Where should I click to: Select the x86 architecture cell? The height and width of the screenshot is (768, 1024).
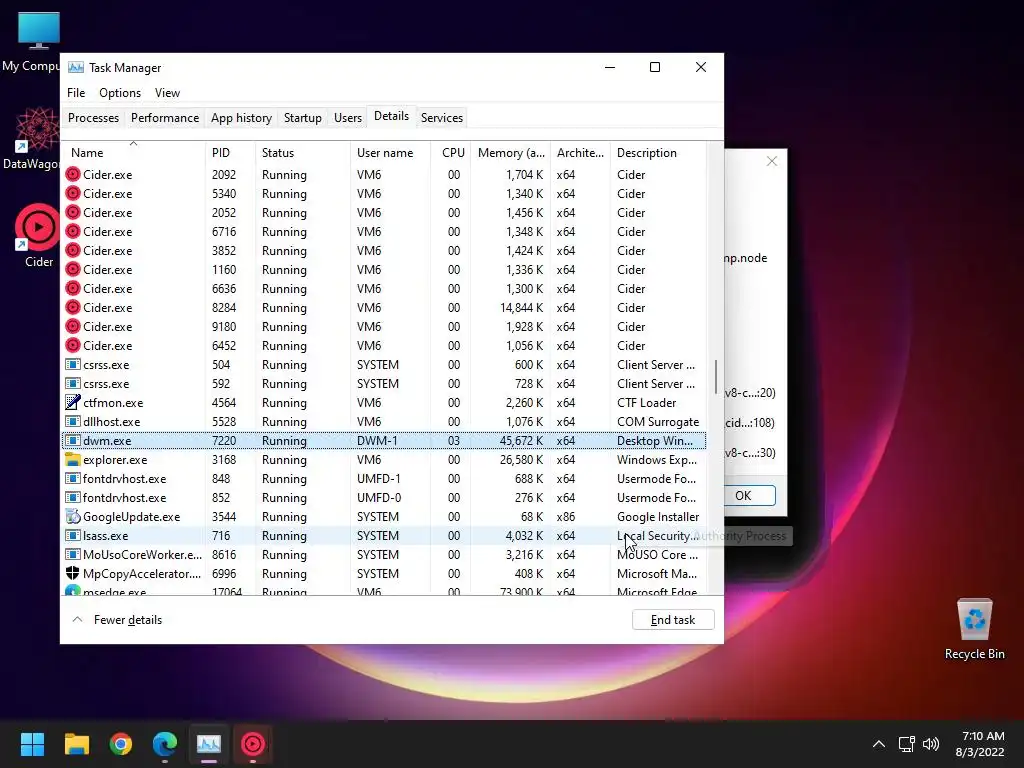point(566,516)
